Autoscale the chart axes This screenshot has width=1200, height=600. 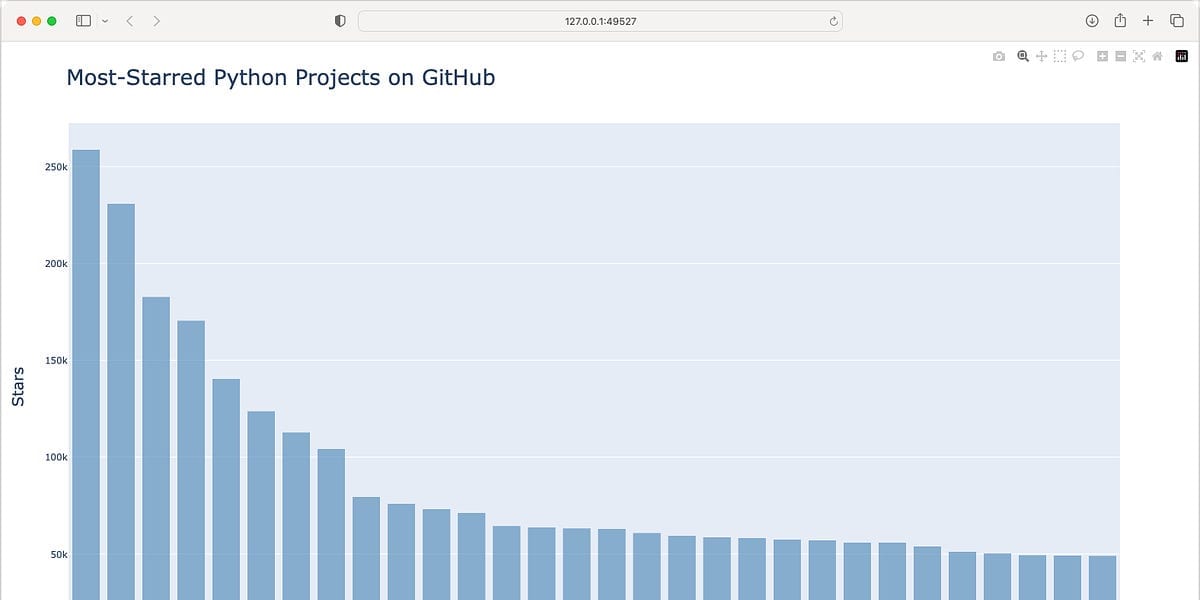point(1138,56)
